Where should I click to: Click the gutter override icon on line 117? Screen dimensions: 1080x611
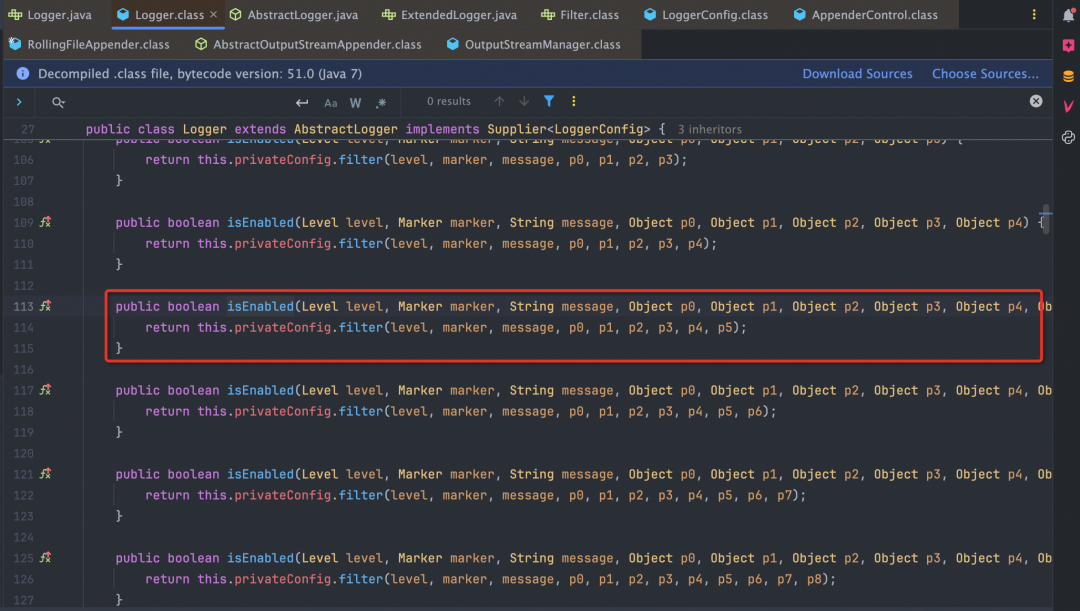coord(45,390)
